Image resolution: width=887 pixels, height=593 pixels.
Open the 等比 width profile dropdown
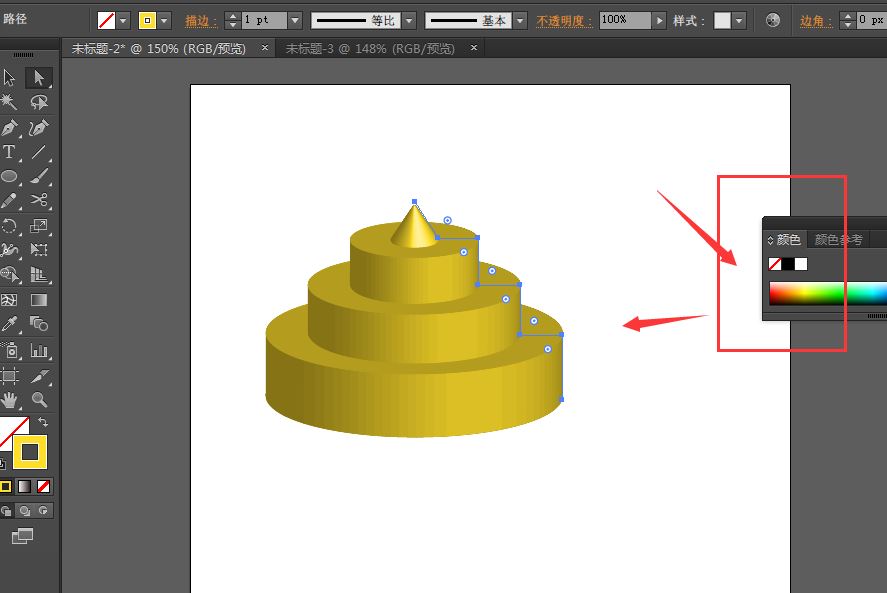click(x=410, y=20)
